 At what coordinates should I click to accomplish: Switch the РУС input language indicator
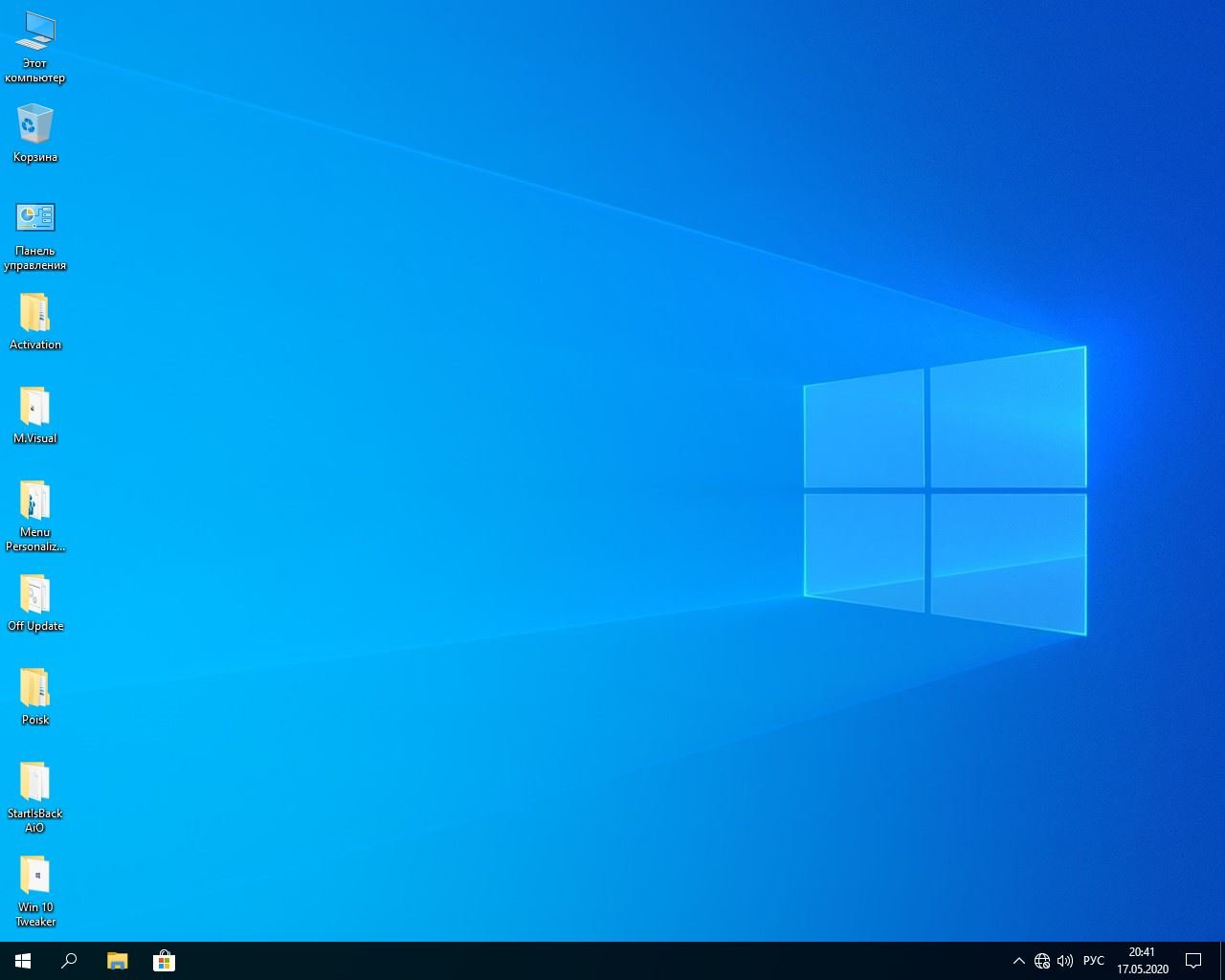pyautogui.click(x=1093, y=961)
